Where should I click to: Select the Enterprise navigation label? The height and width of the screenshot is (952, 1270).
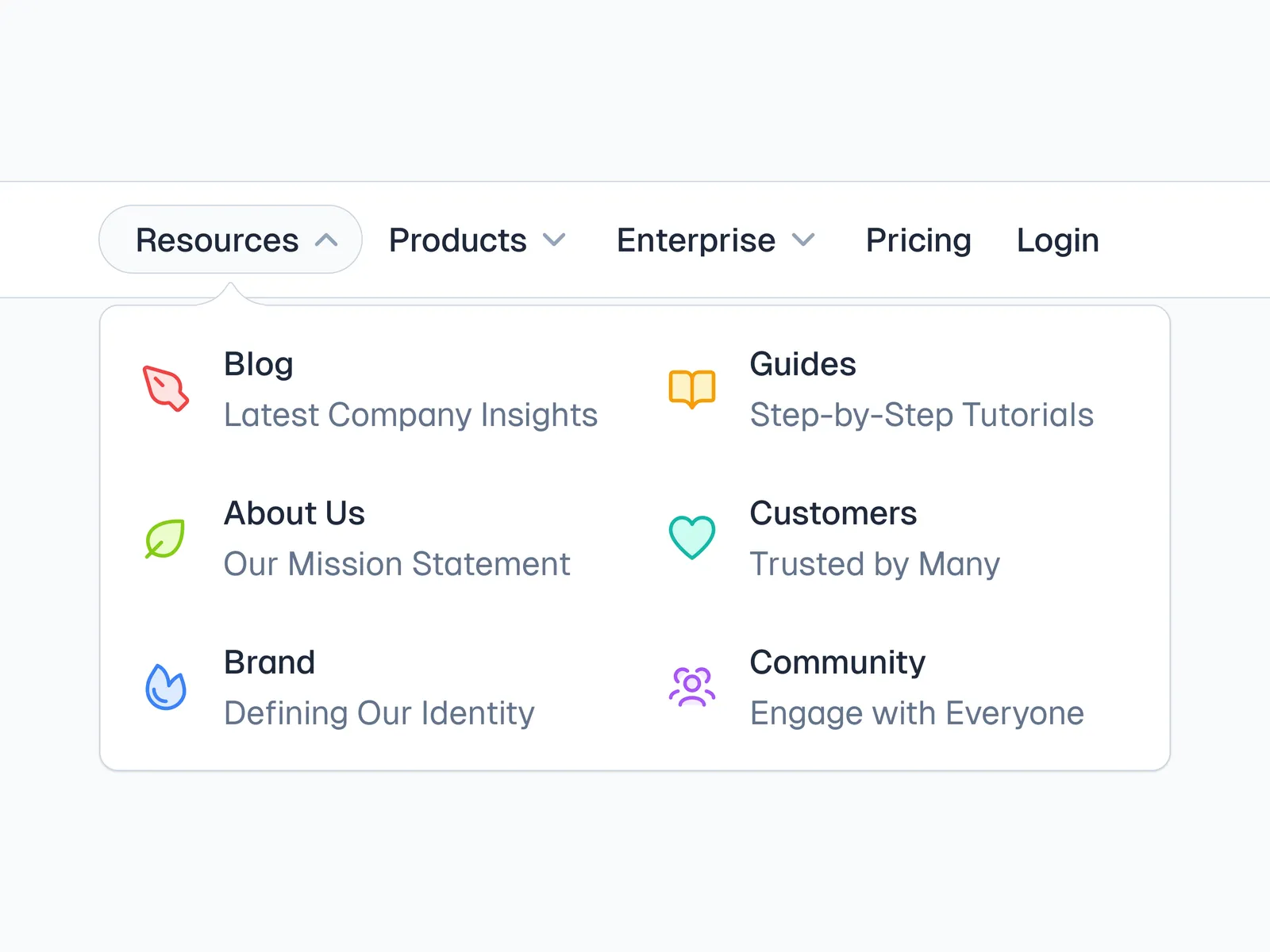point(695,240)
